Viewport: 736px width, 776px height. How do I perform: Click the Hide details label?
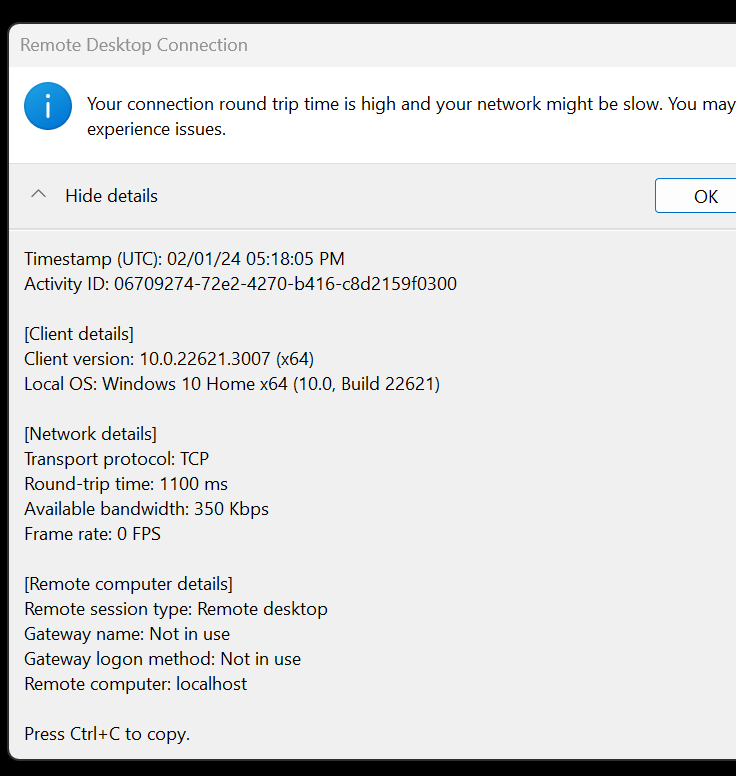[x=111, y=196]
